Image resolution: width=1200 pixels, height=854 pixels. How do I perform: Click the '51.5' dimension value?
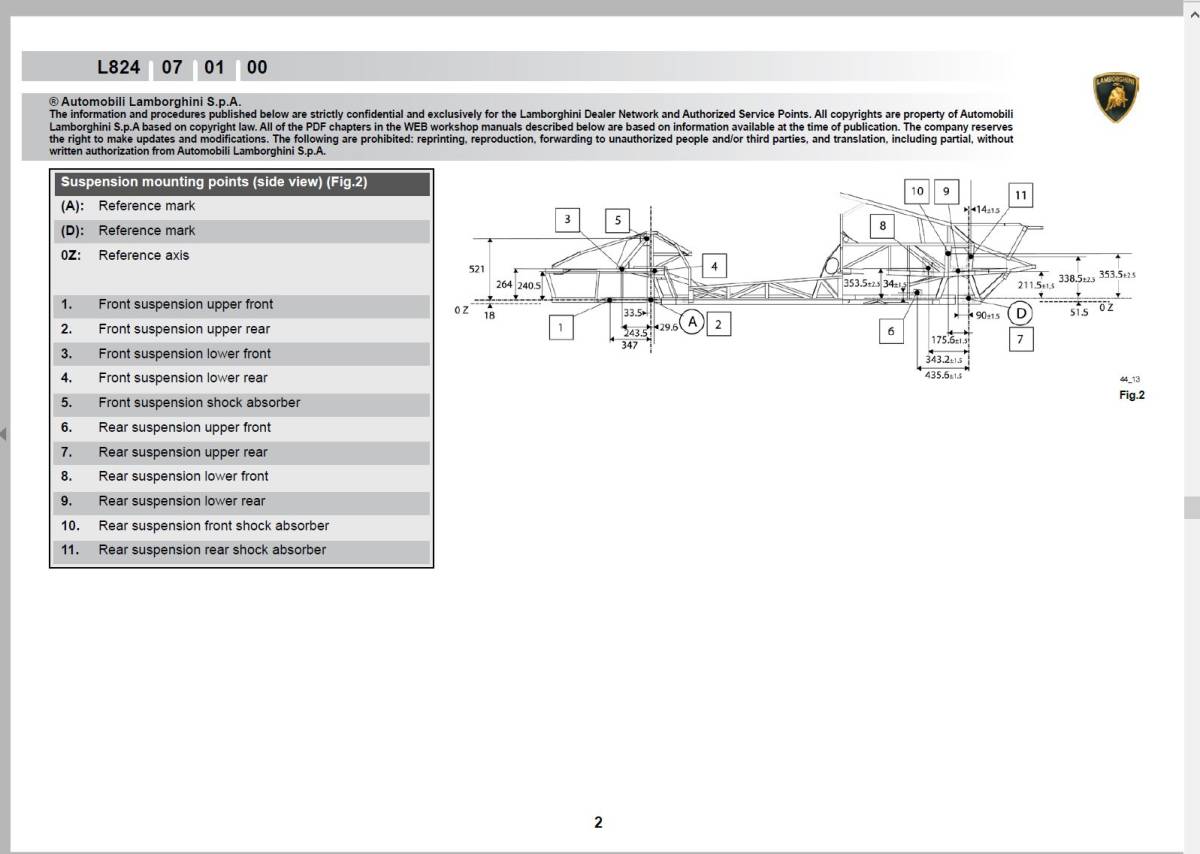pos(1079,312)
